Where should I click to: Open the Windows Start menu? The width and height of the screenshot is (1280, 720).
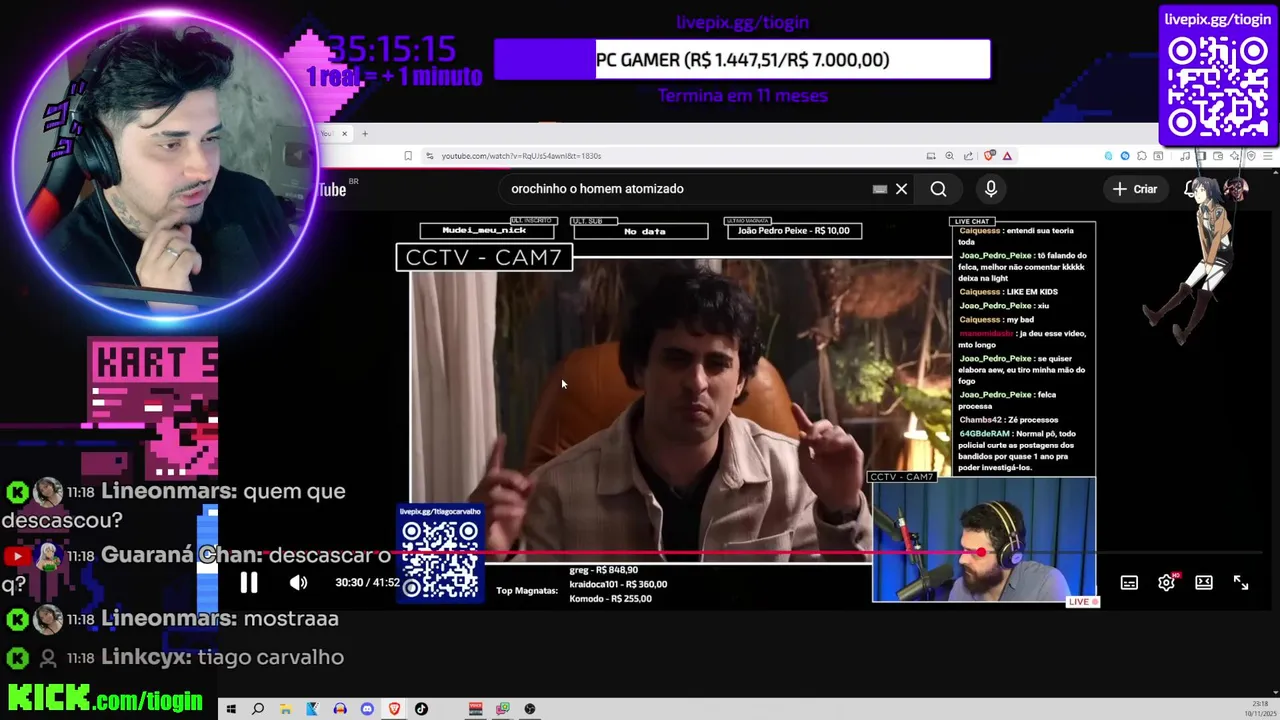(x=231, y=709)
